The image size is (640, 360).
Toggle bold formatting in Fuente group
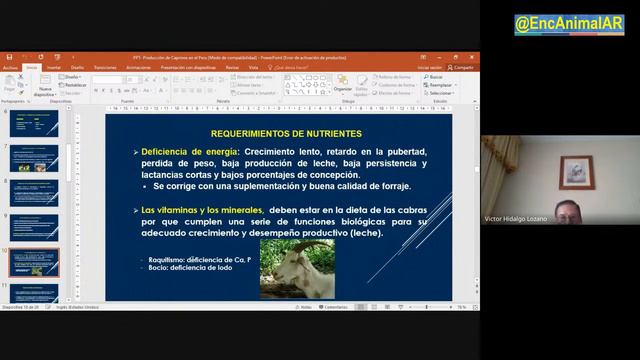click(96, 91)
